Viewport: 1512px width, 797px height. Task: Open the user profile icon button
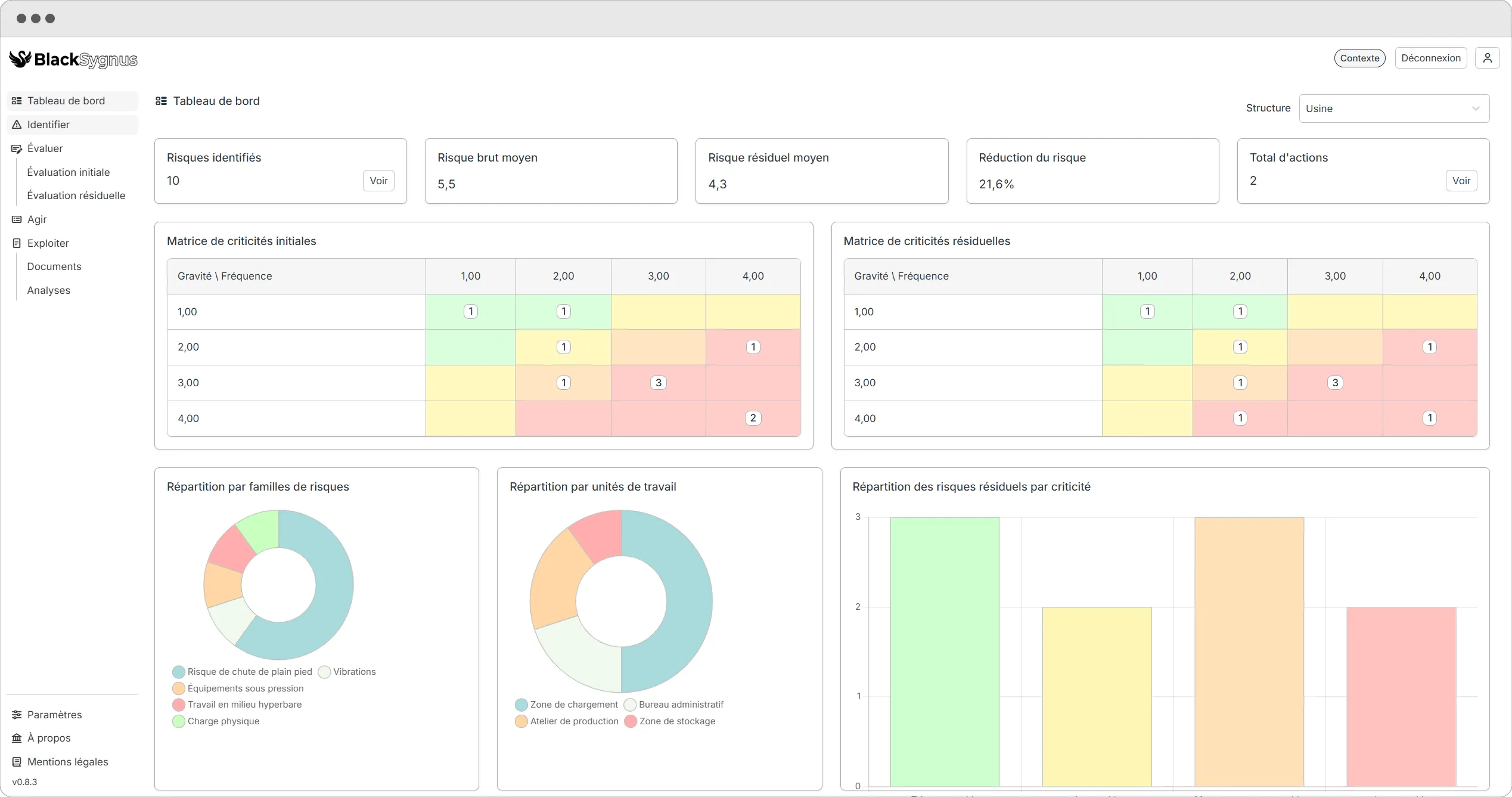click(x=1488, y=58)
